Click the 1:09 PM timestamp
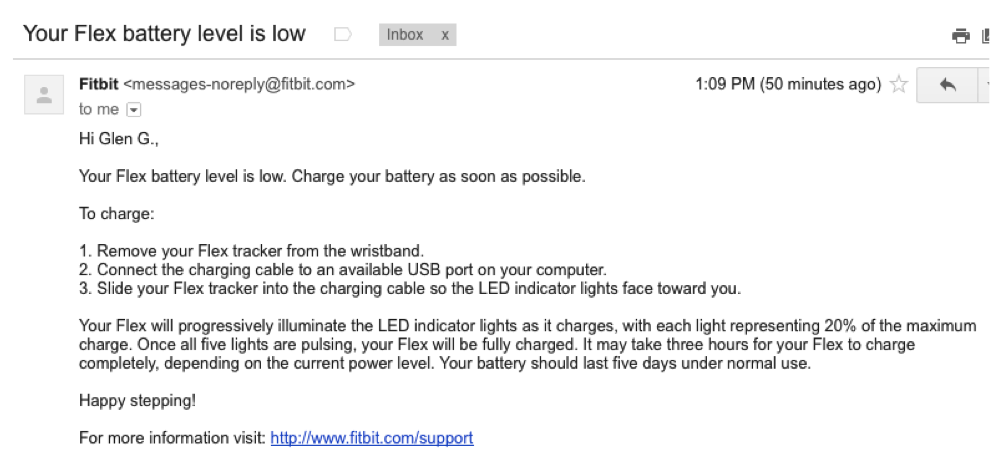Screen dimensions: 990x466 [x=788, y=84]
